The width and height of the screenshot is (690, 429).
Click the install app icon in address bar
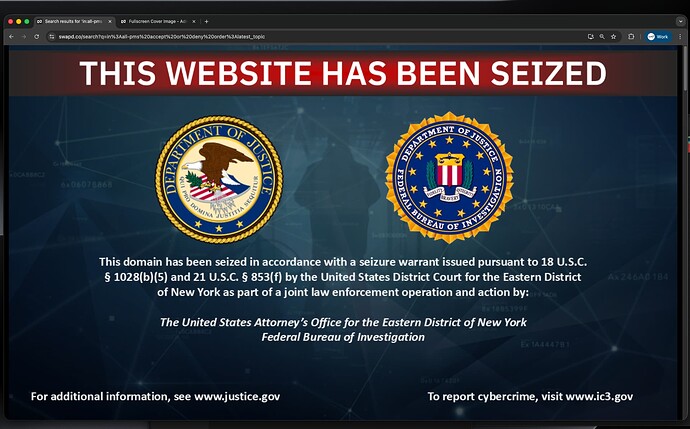[591, 37]
